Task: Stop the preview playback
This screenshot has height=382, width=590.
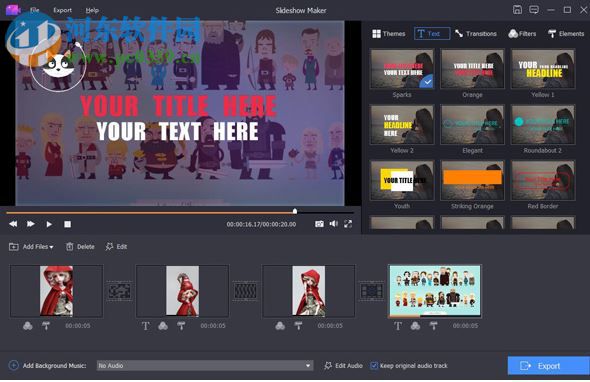Action: pyautogui.click(x=67, y=224)
